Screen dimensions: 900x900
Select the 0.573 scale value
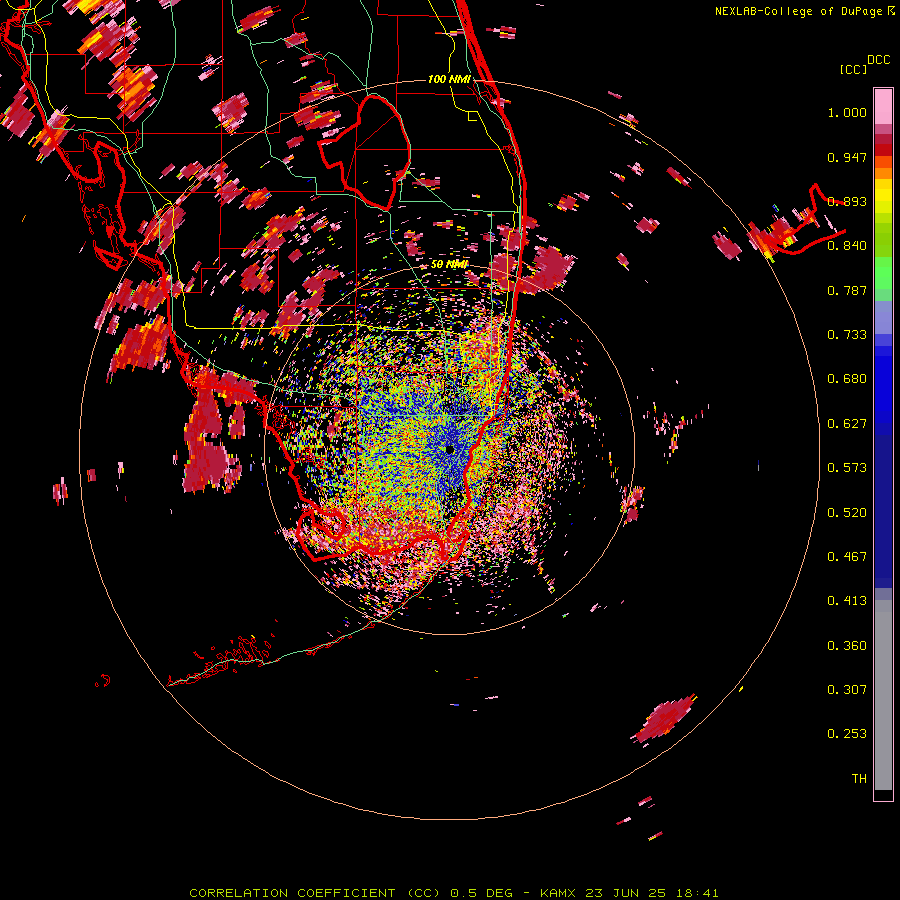[x=847, y=468]
